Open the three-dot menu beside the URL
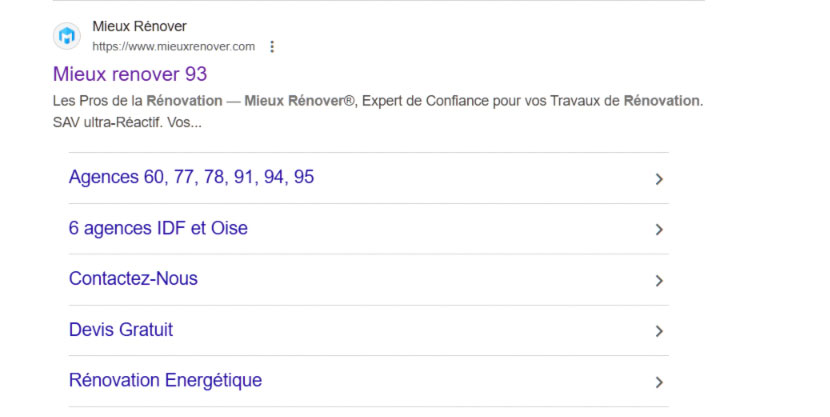 pyautogui.click(x=272, y=47)
